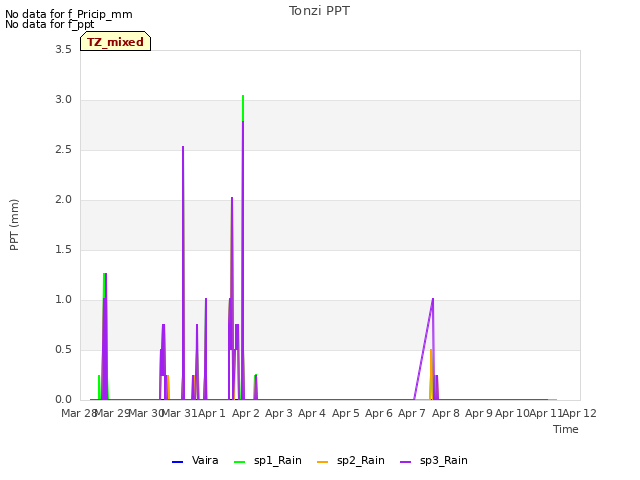Click the TZ_mixed label box

[116, 41]
